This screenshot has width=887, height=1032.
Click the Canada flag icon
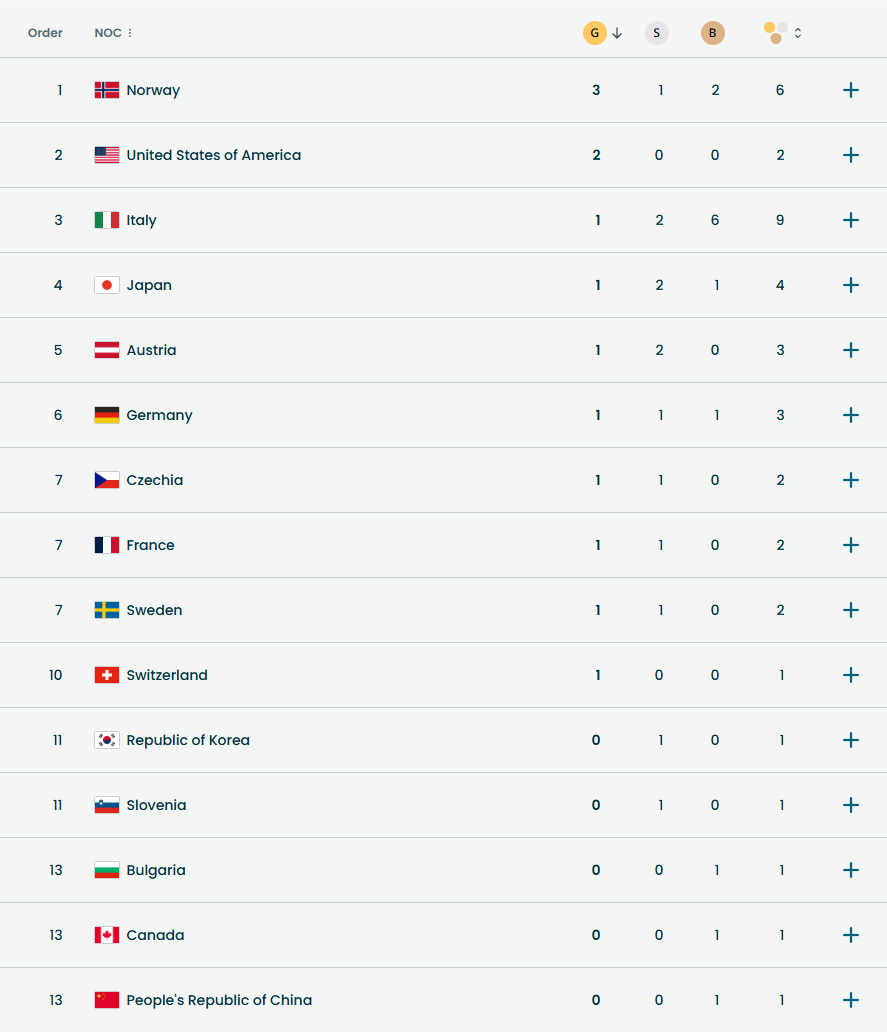(107, 935)
